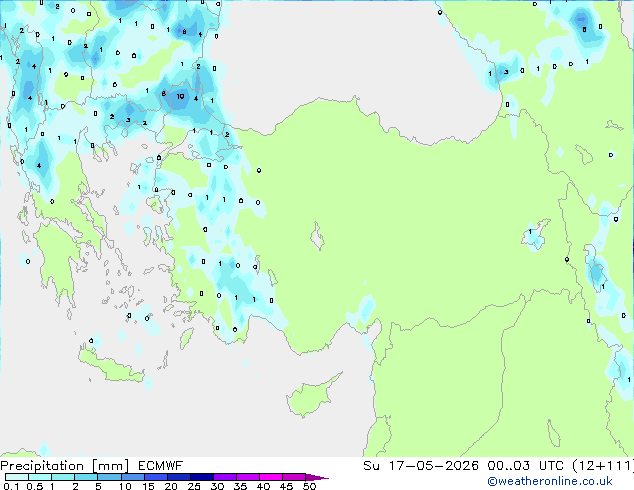Pick the purple 30 to 35 swatch
Viewport: 634px width, 490px height.
(x=225, y=477)
